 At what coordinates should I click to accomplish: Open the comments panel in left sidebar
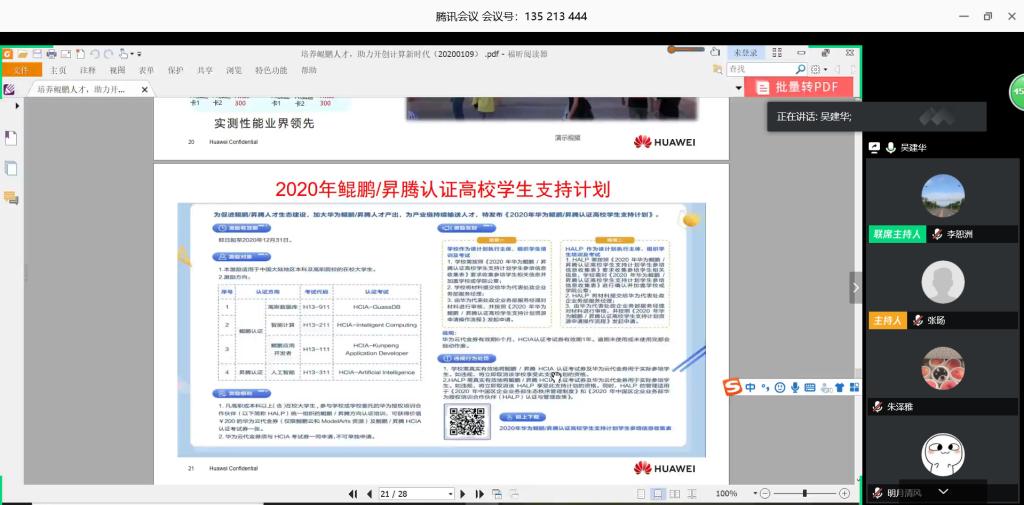pyautogui.click(x=11, y=198)
